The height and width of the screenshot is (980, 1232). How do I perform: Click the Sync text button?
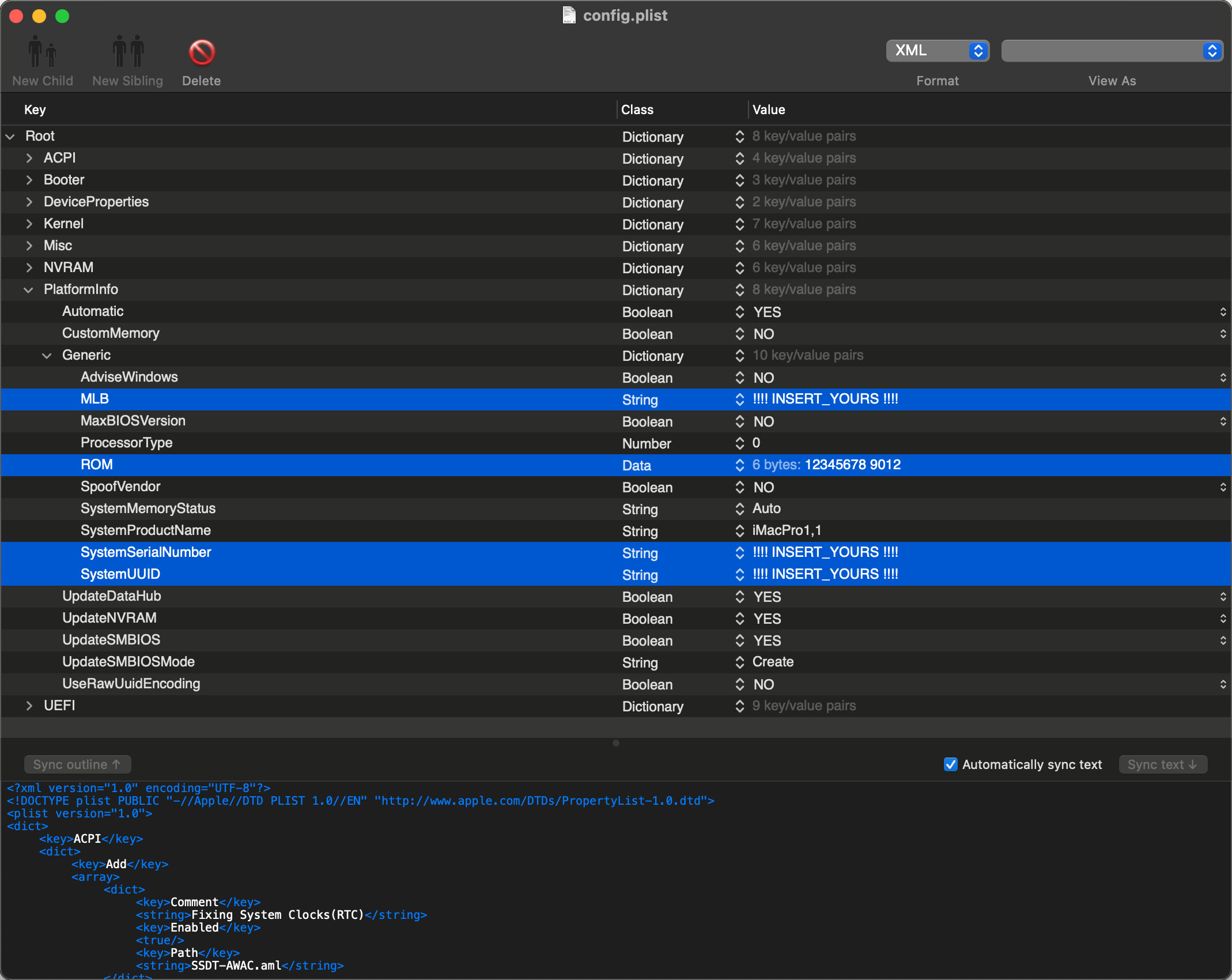point(1162,764)
